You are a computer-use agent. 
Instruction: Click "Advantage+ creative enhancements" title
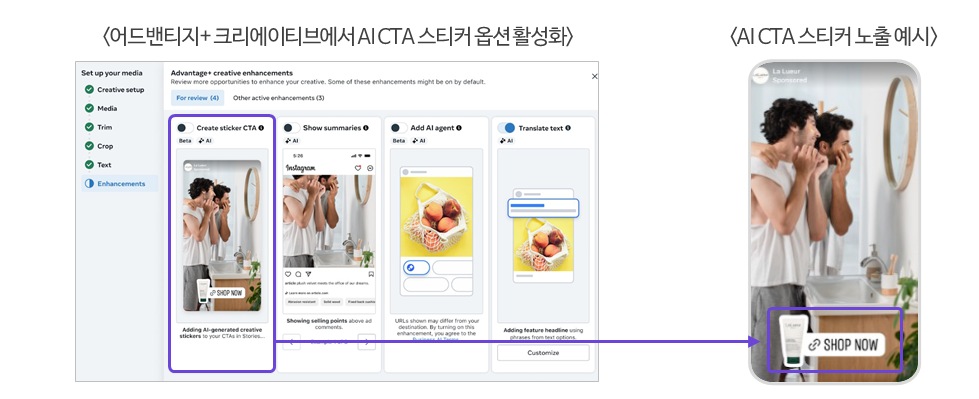[x=232, y=73]
